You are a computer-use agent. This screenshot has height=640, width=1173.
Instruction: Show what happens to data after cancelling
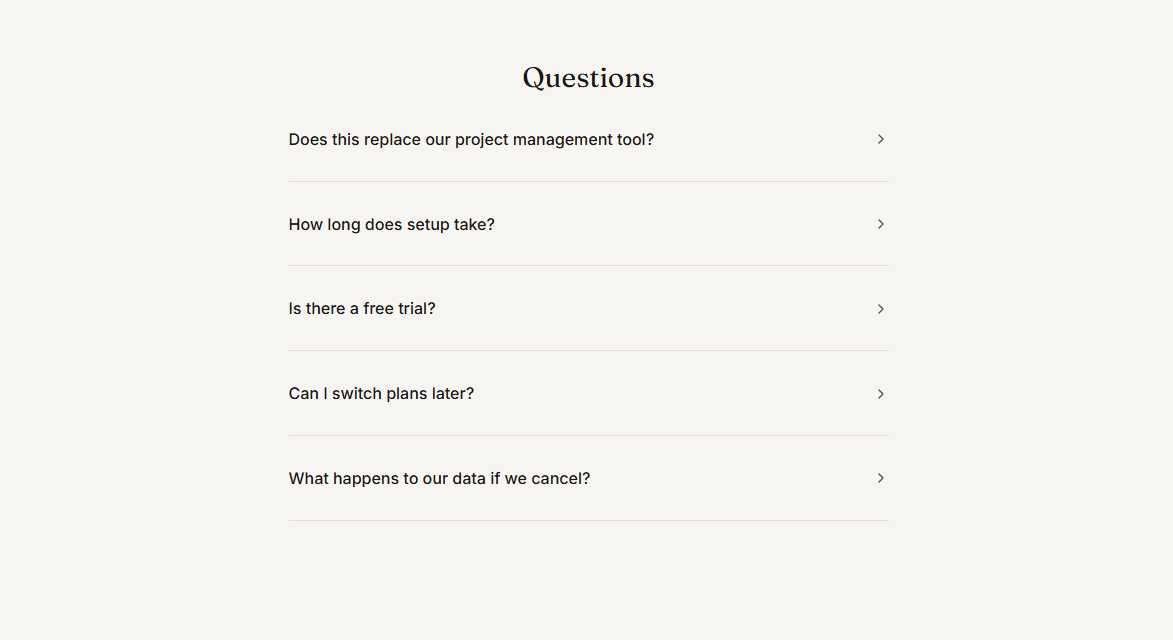coord(588,479)
